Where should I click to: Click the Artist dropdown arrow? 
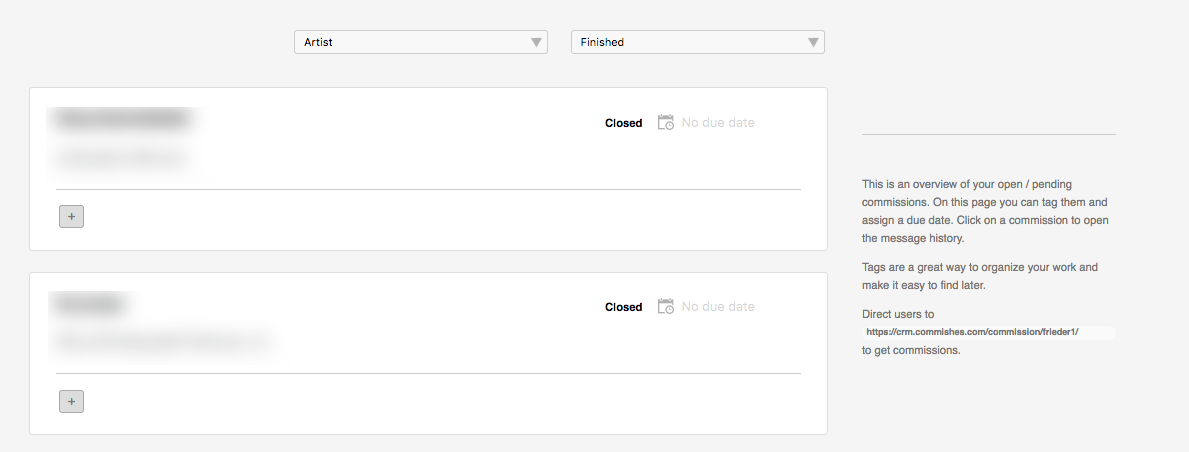pyautogui.click(x=536, y=42)
